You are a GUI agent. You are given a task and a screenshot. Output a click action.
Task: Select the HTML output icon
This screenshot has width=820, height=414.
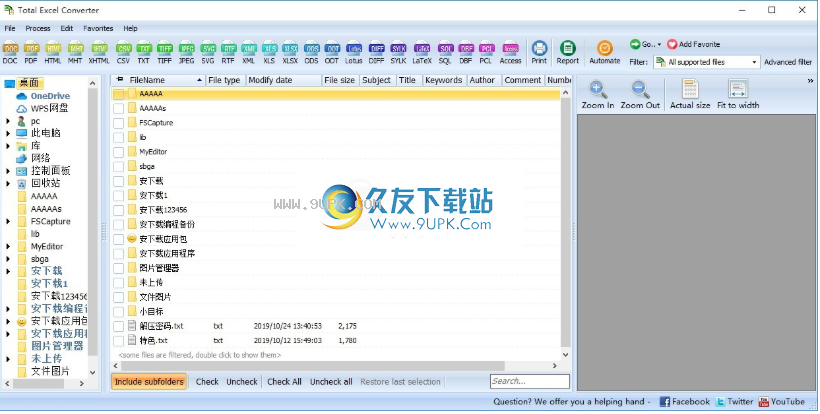pos(53,52)
